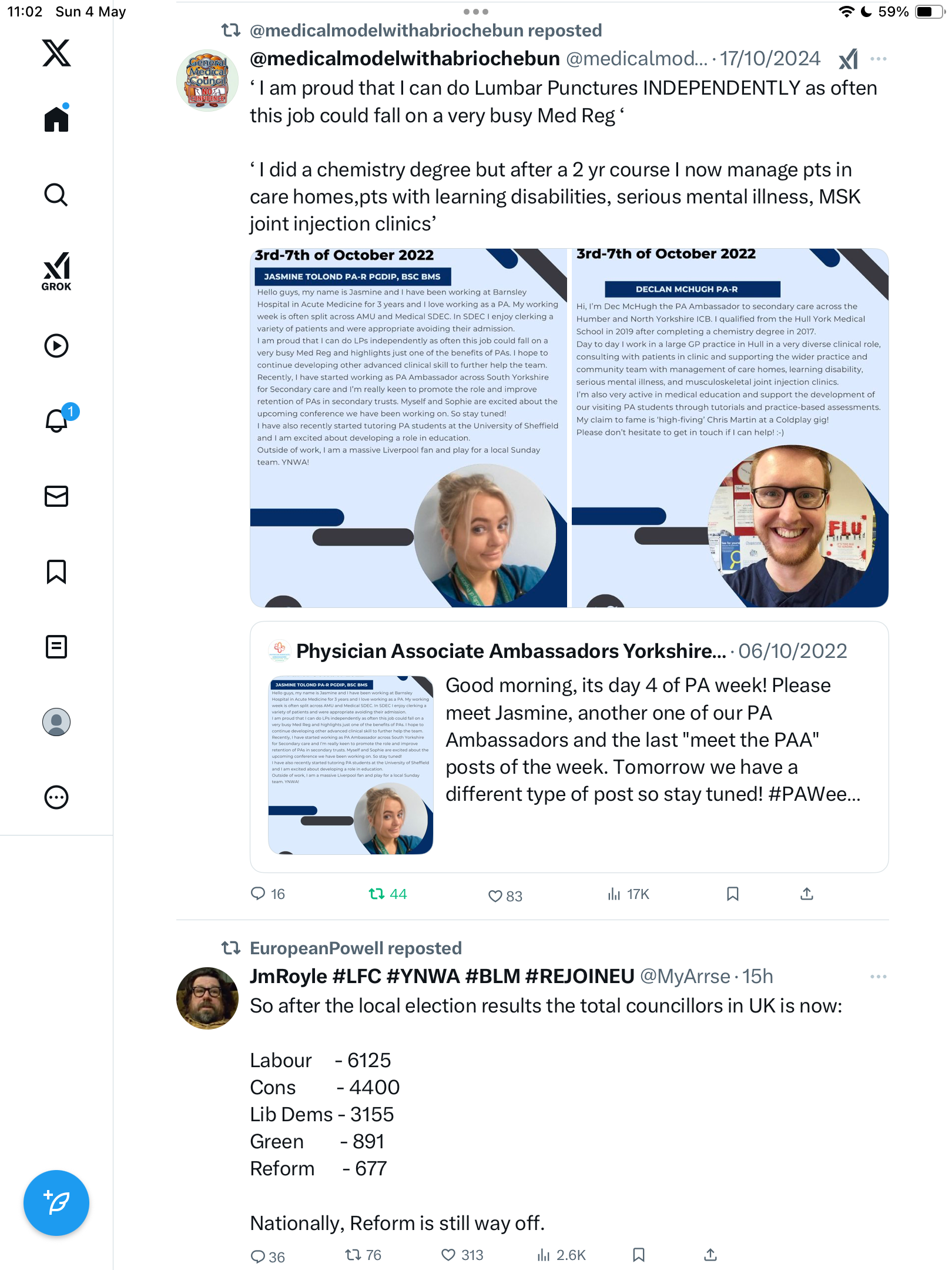The width and height of the screenshot is (952, 1270).
Task: Open Bookmarks in the sidebar
Action: coord(56,571)
